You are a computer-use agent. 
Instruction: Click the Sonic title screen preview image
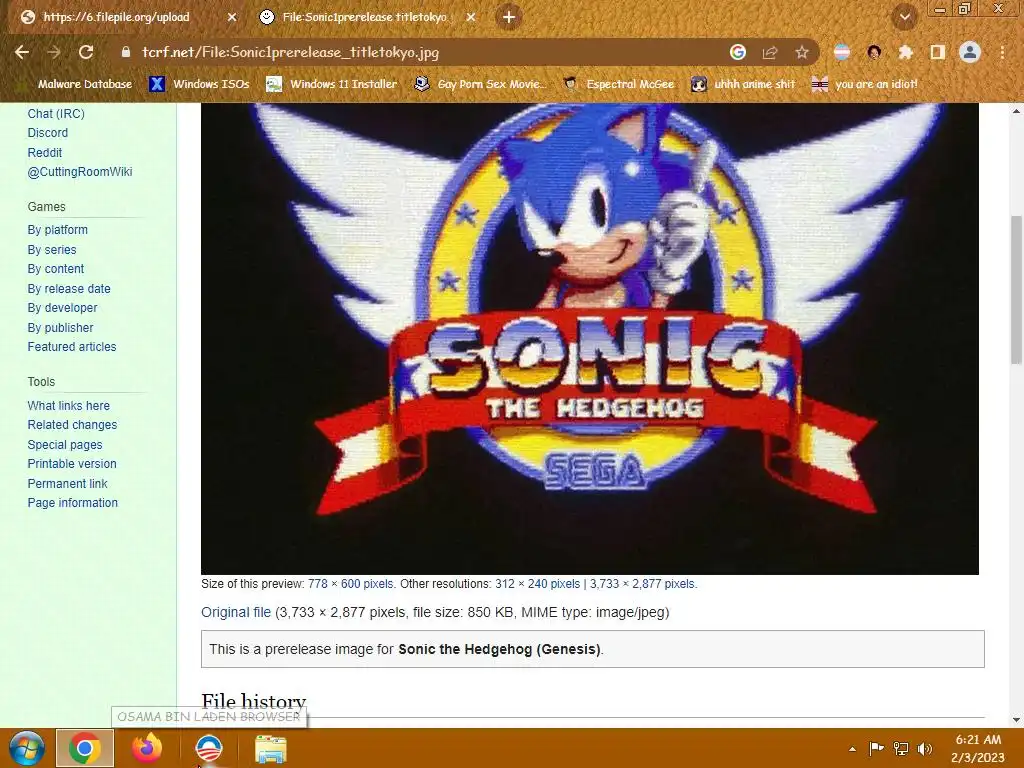590,339
